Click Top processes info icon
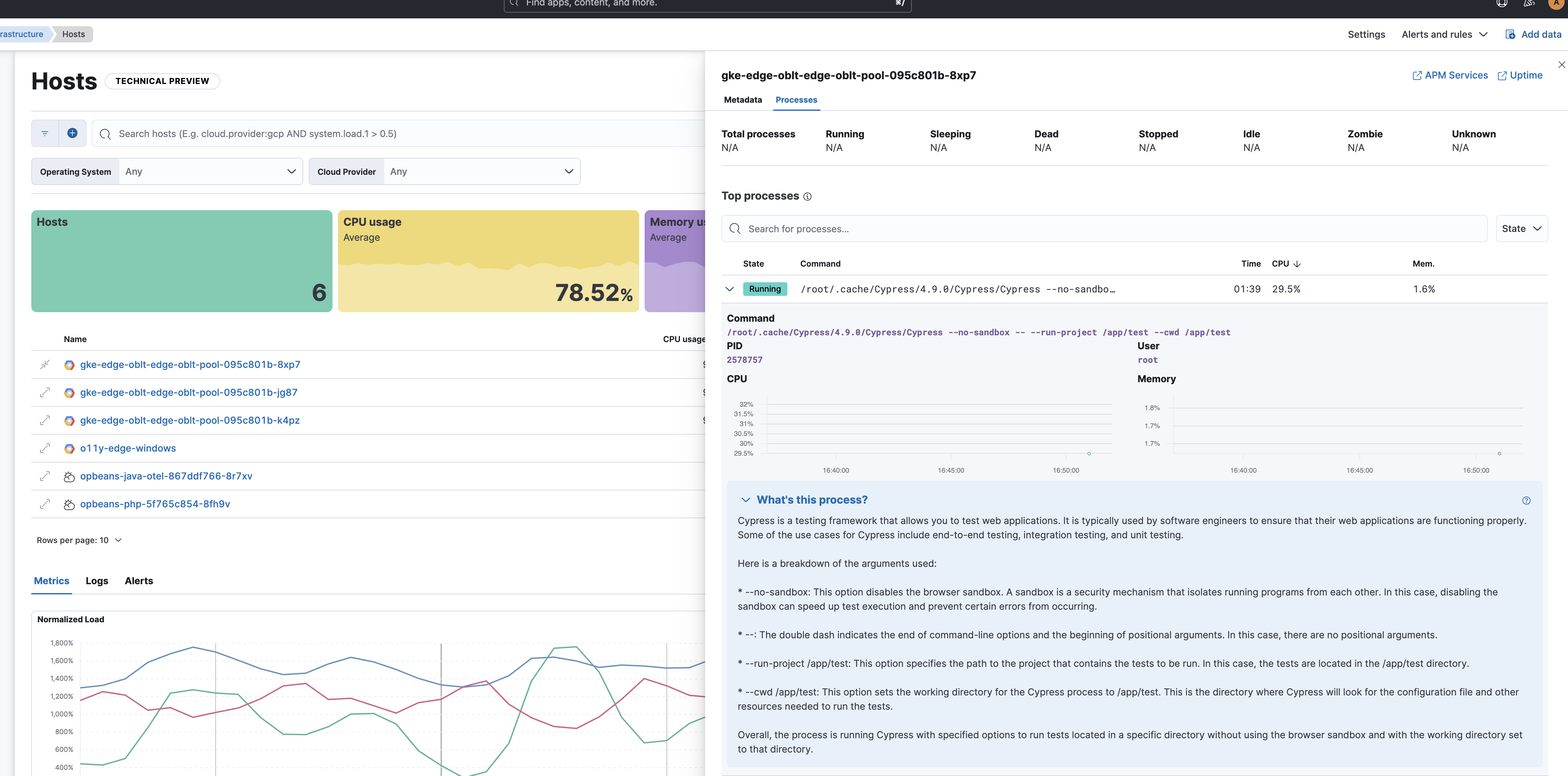Screen dimensions: 1568x776 (807, 197)
